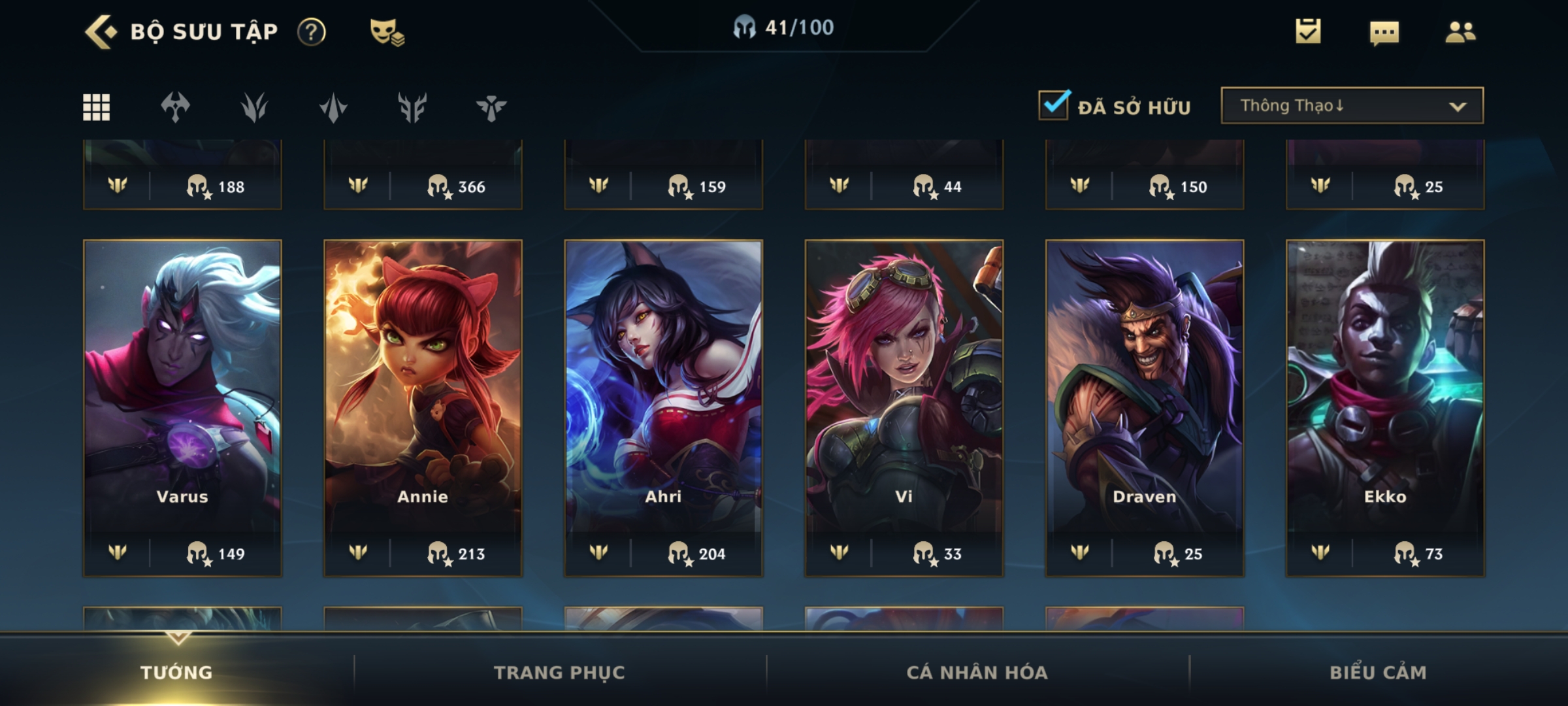Open the masks and coins icon

[x=387, y=32]
